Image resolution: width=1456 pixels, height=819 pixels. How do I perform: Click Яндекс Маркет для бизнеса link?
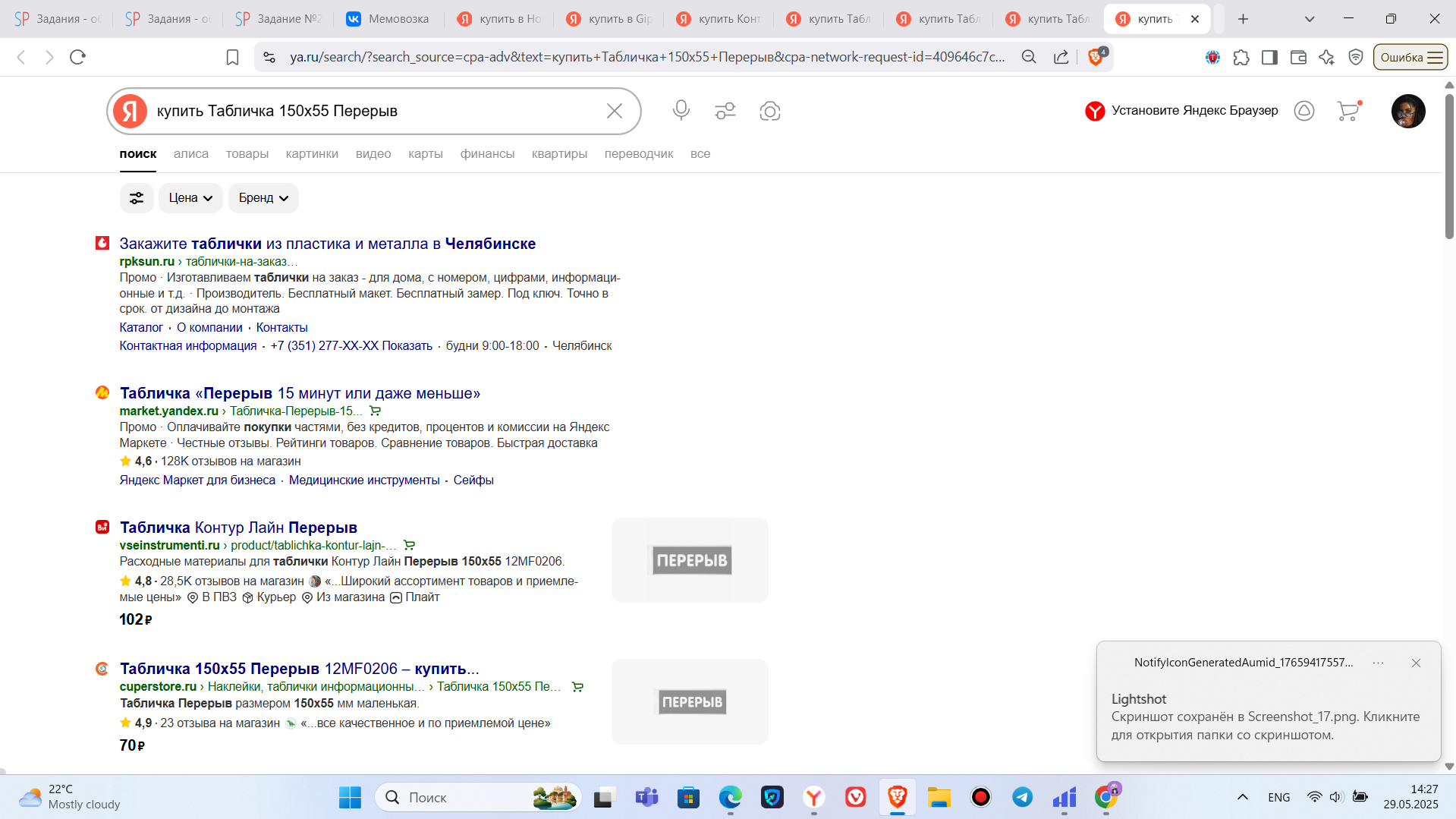coord(197,480)
